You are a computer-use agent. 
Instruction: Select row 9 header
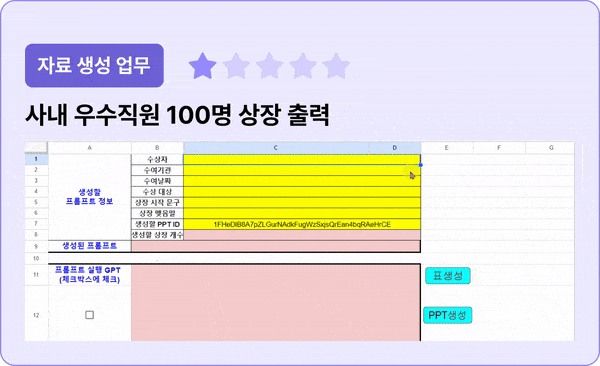click(x=36, y=246)
